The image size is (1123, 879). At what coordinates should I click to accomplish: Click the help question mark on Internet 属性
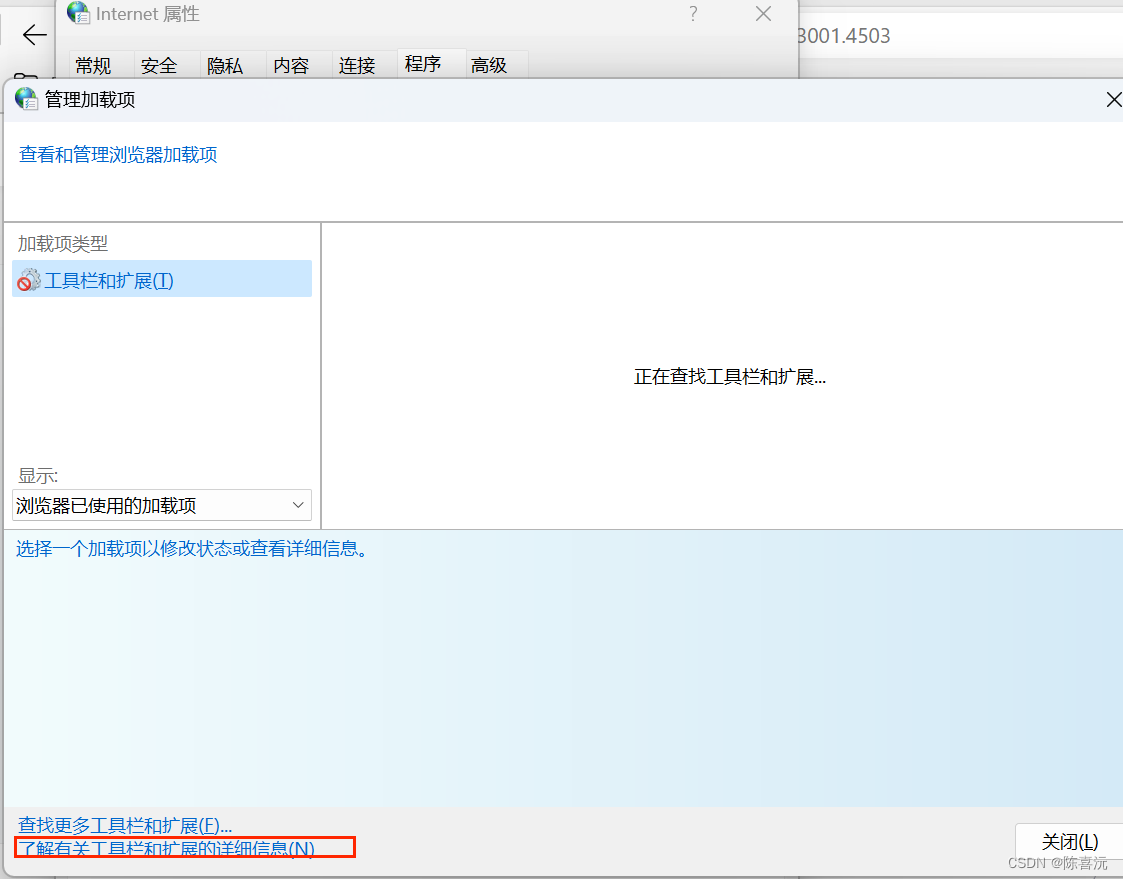point(692,14)
